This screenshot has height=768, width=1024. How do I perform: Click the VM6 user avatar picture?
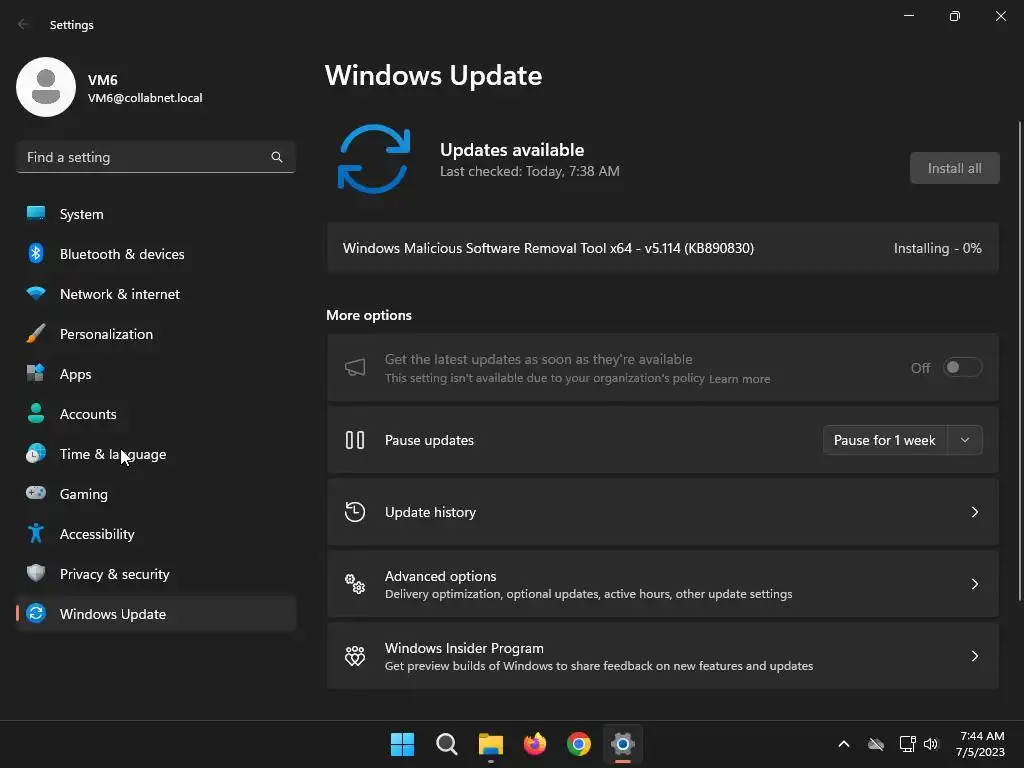point(46,87)
